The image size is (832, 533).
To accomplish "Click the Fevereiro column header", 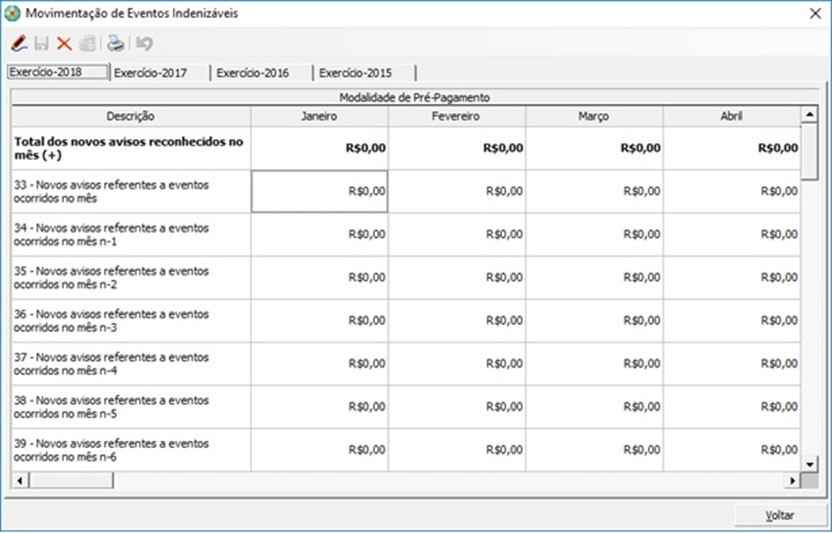I will (x=457, y=117).
